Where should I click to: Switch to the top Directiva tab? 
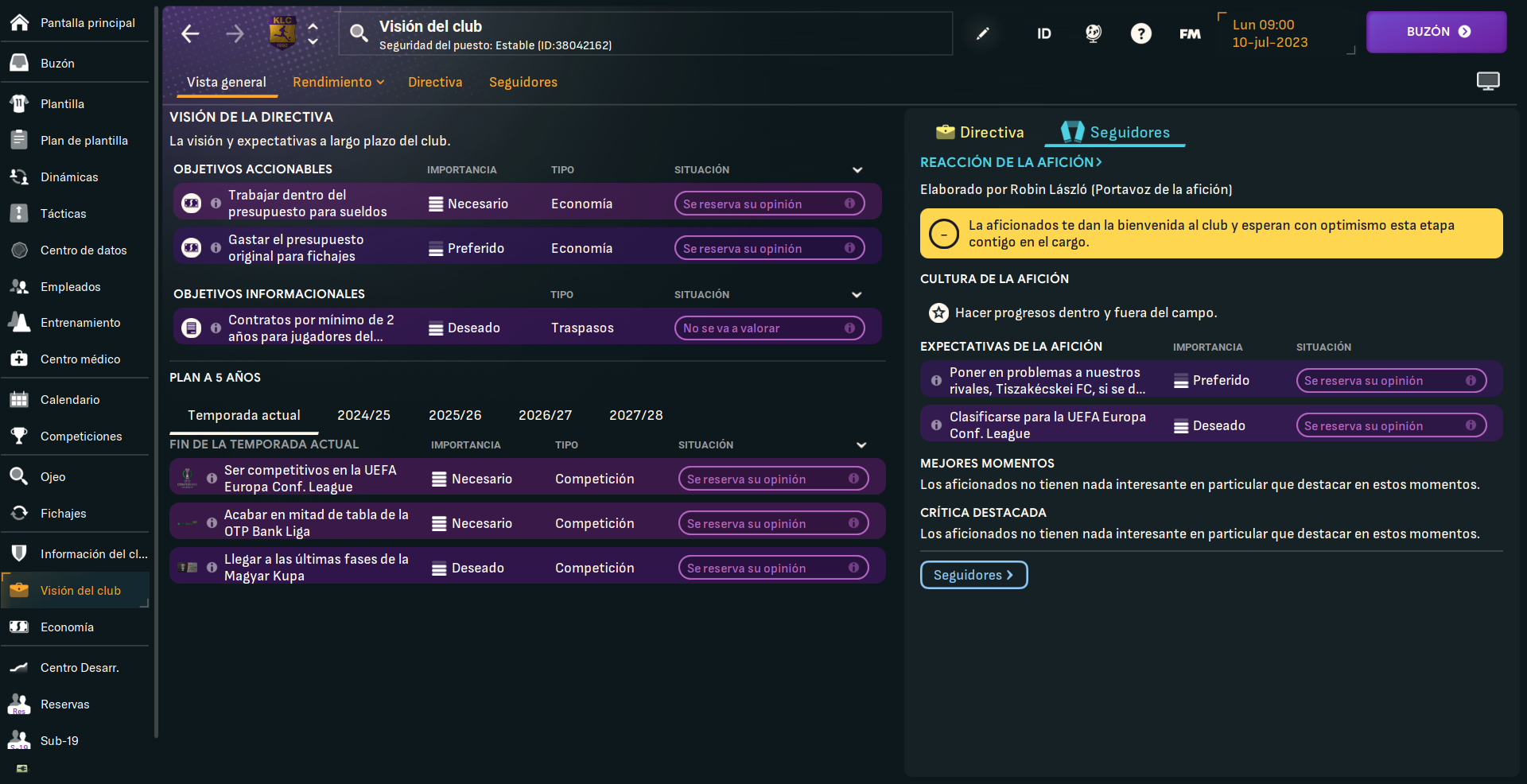[435, 82]
